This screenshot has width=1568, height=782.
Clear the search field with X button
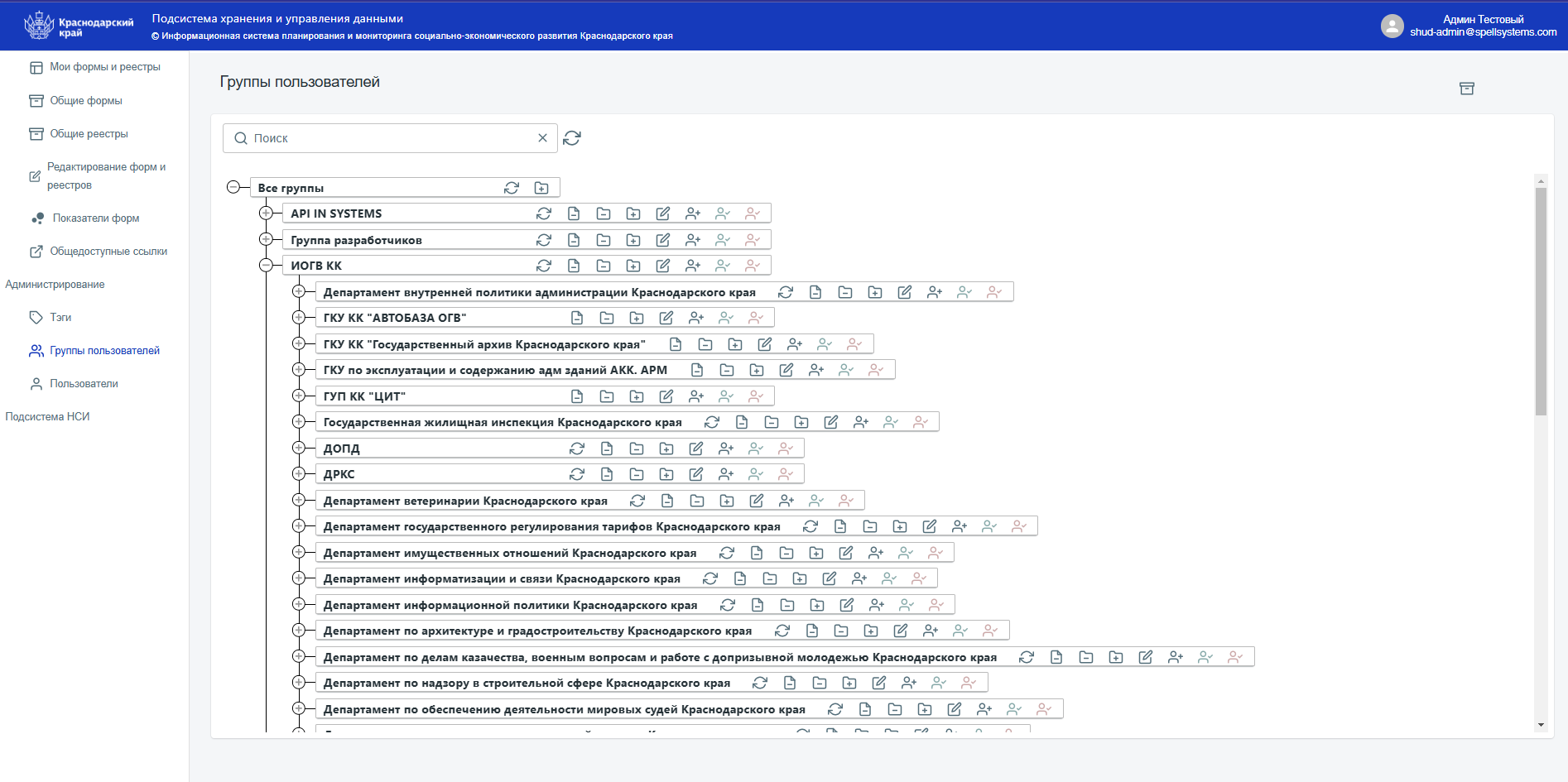click(x=542, y=138)
